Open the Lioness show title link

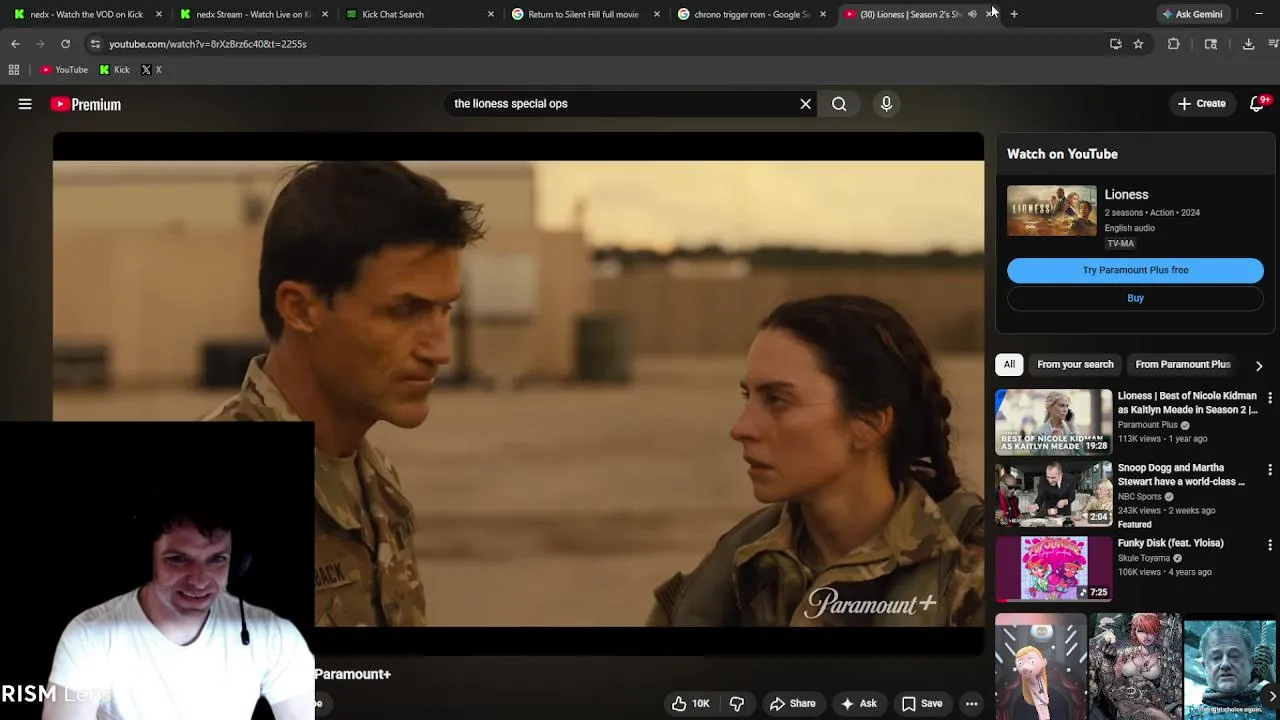[1126, 195]
